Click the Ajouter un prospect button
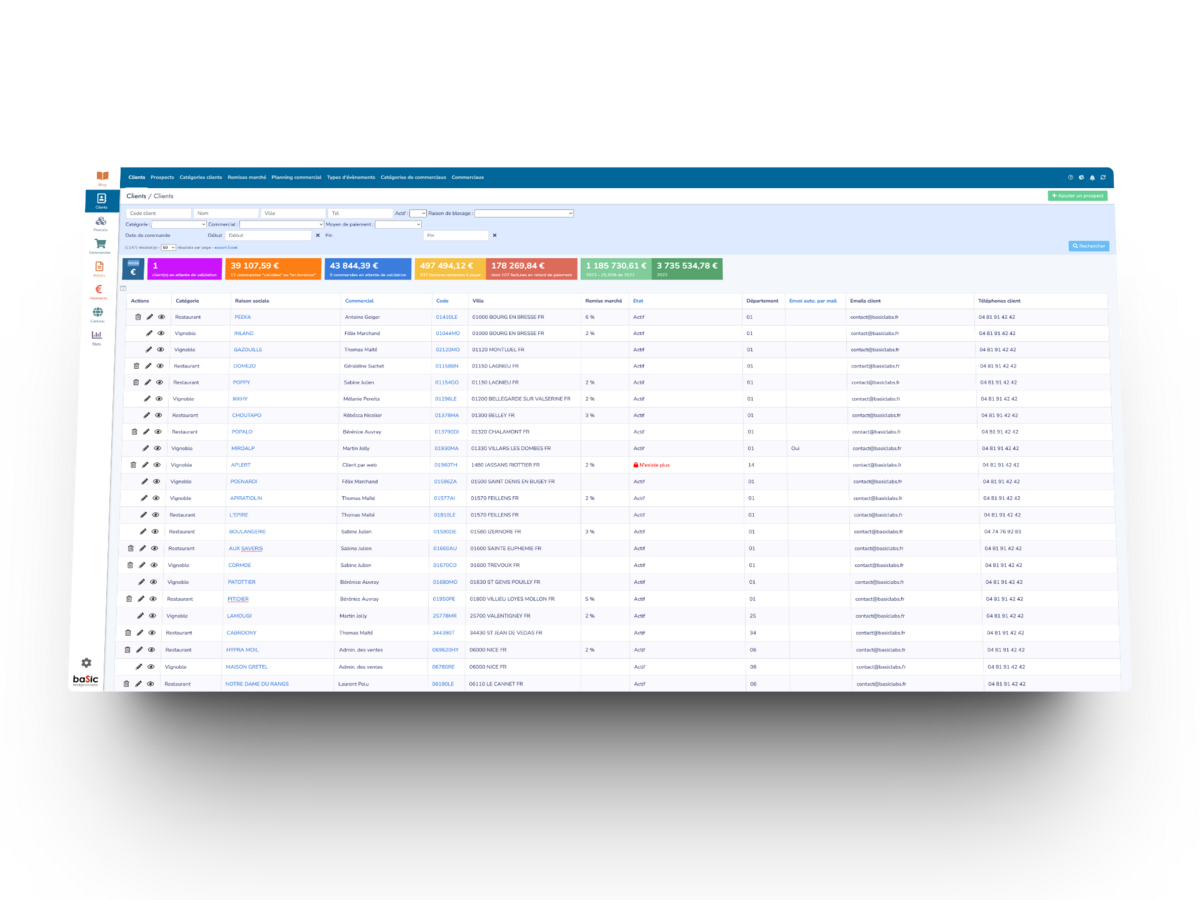Image resolution: width=1200 pixels, height=900 pixels. [x=1077, y=196]
